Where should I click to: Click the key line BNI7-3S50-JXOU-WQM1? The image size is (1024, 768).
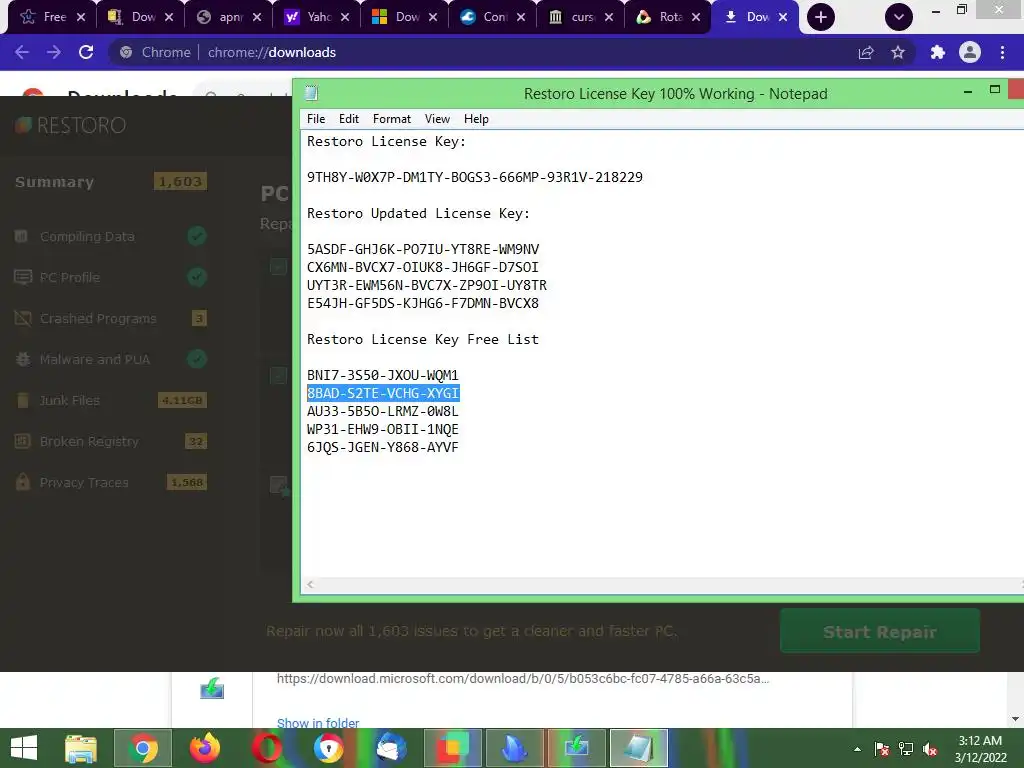coord(383,376)
